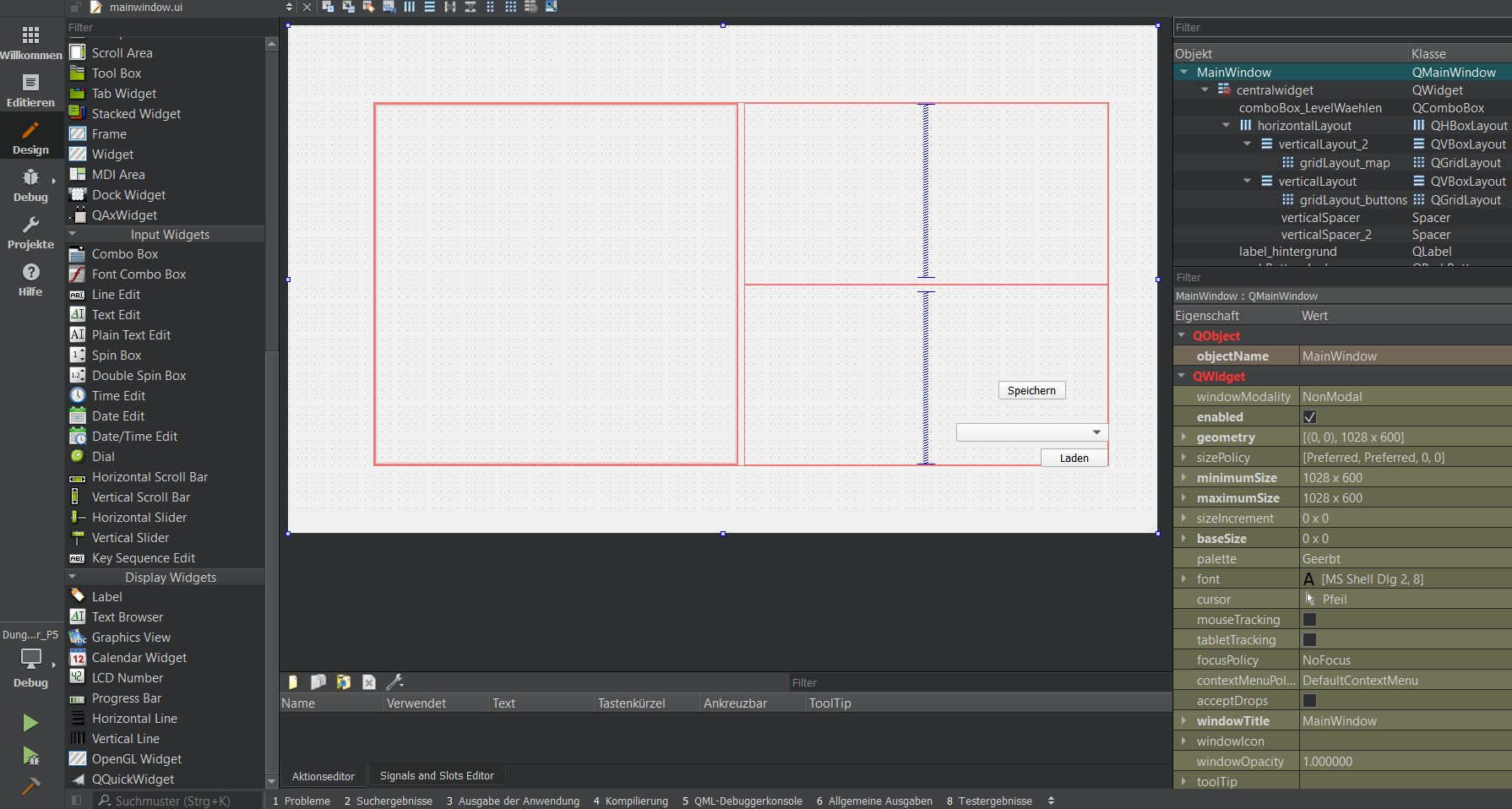Click the Speichern button on the form
Screen dimensions: 1512x809
pos(1031,390)
